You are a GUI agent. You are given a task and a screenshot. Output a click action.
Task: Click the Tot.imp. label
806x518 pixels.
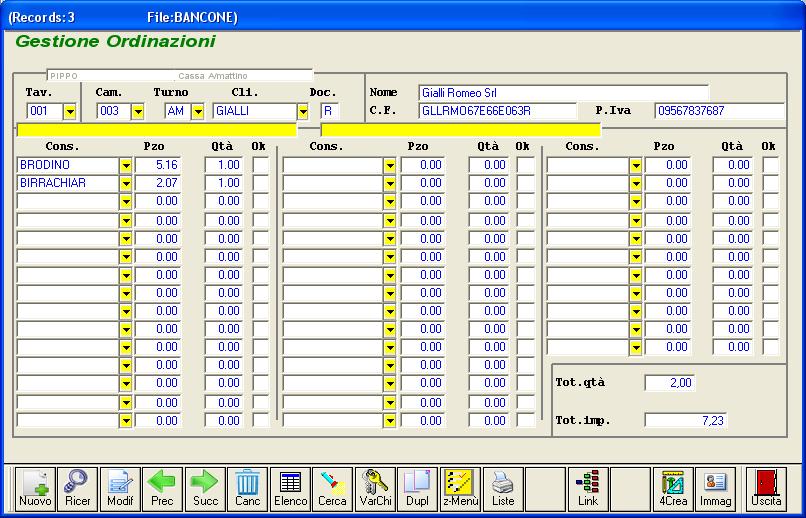(x=583, y=421)
